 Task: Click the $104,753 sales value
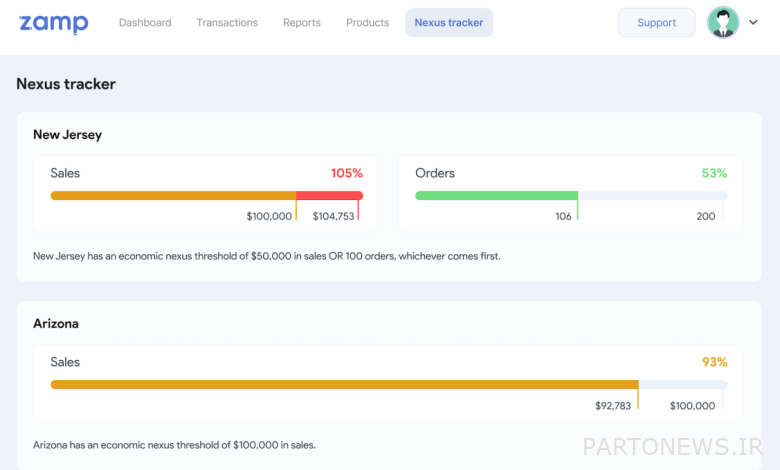click(x=333, y=216)
